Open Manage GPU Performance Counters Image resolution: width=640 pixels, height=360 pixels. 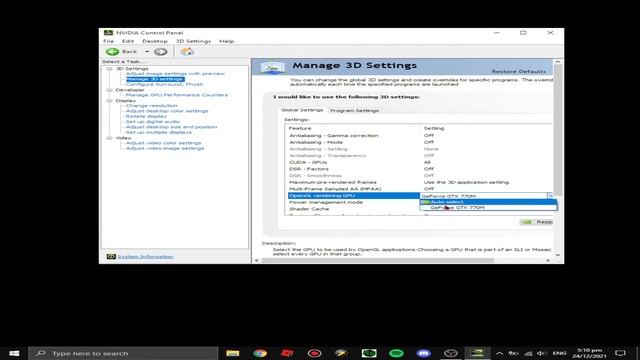177,95
